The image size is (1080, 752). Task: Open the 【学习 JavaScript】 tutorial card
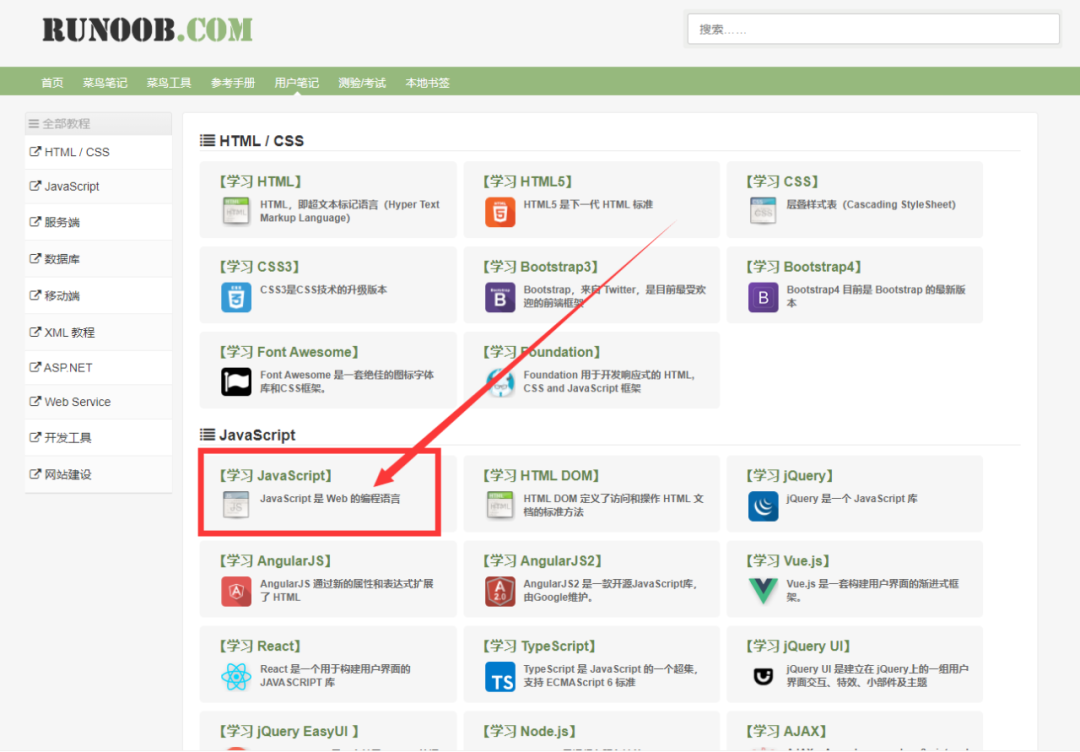(275, 476)
